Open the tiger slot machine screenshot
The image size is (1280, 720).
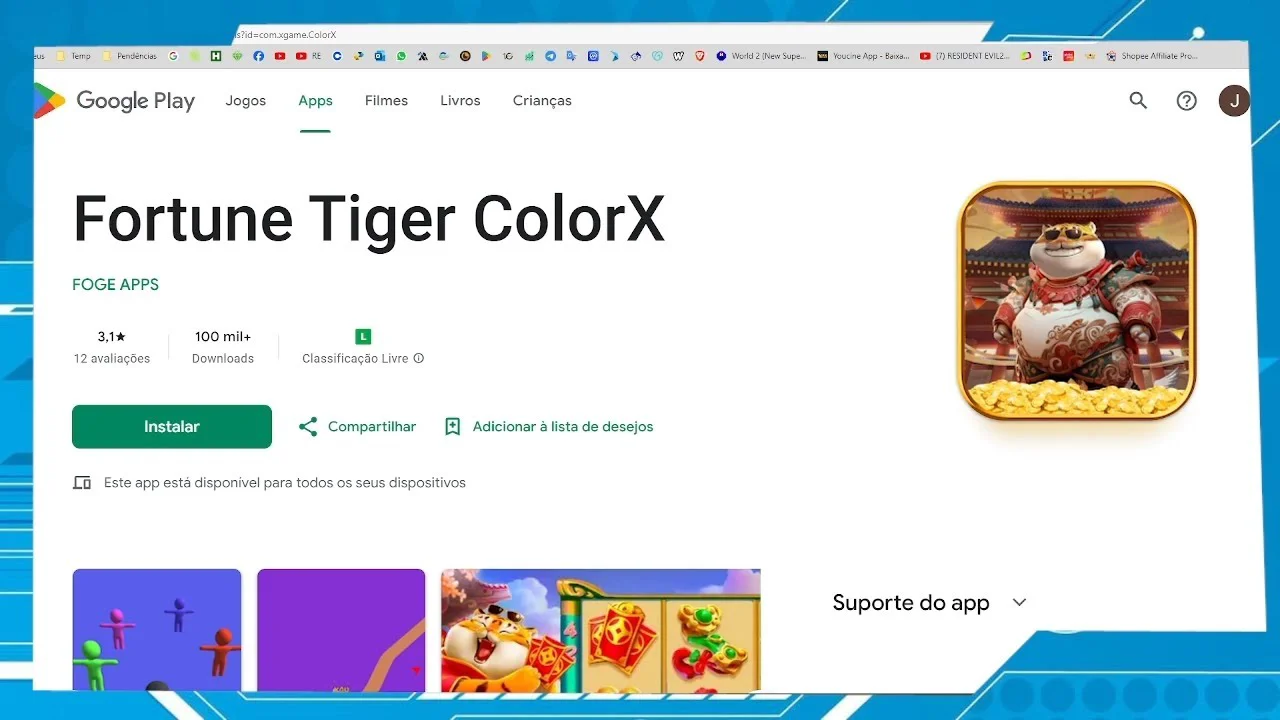(601, 629)
